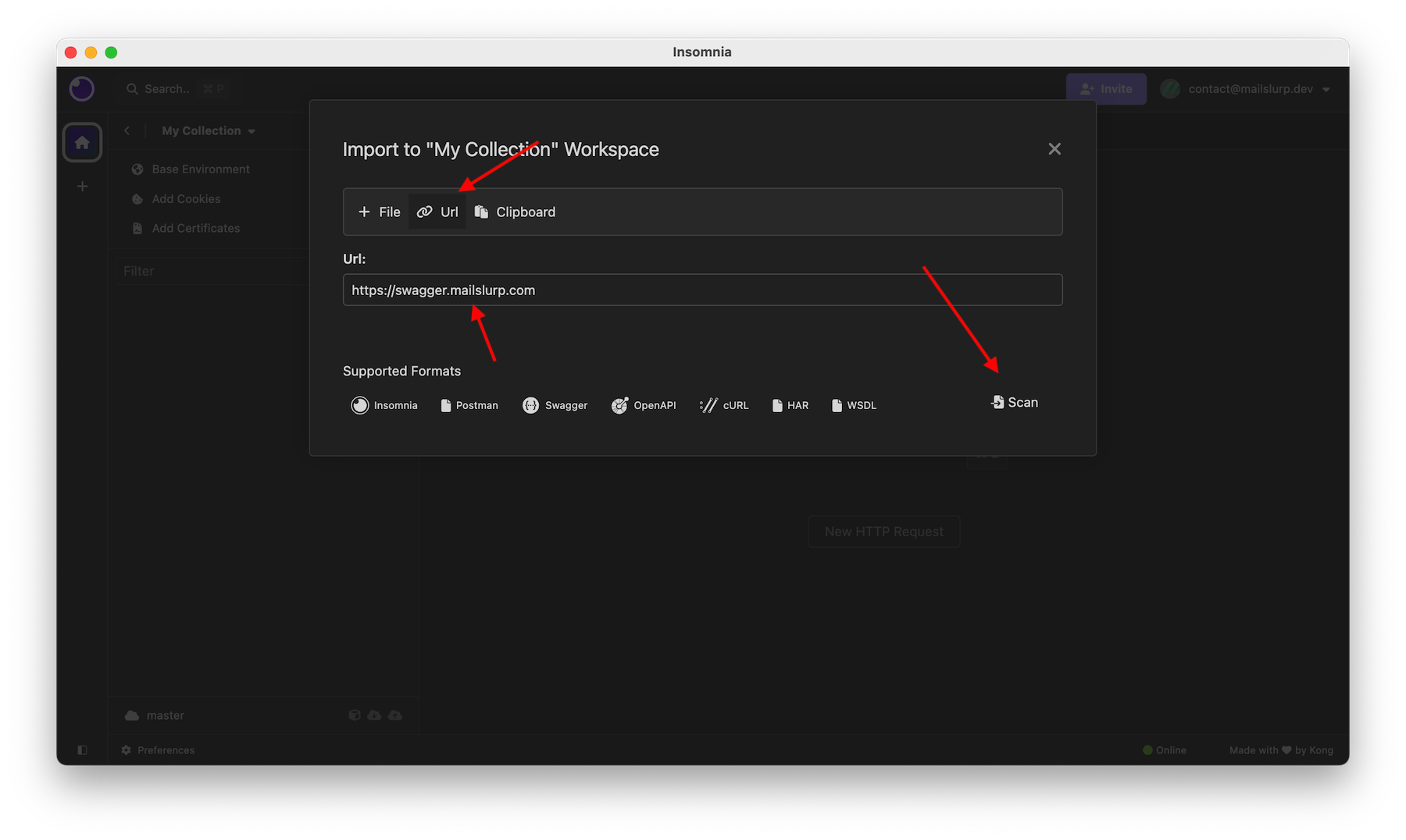This screenshot has width=1406, height=840.
Task: Click the middle cloud icon by master
Action: click(x=375, y=715)
